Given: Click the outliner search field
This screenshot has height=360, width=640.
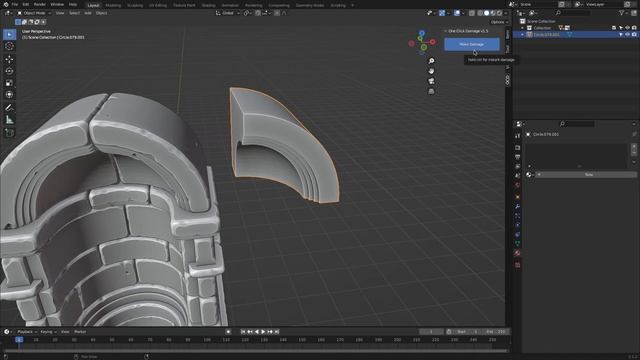Looking at the screenshot, I should point(572,13).
